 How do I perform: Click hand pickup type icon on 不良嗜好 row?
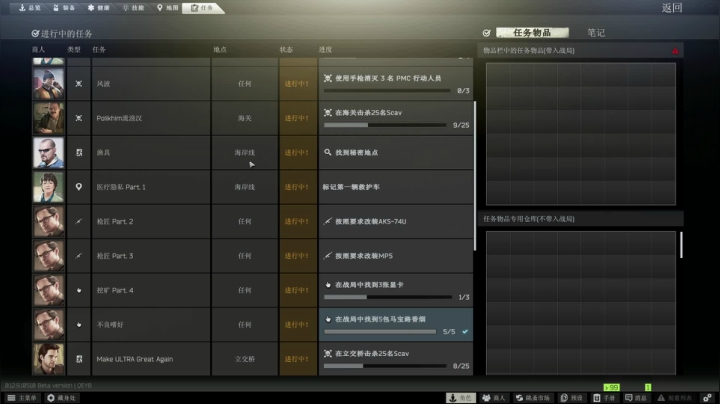(79, 325)
